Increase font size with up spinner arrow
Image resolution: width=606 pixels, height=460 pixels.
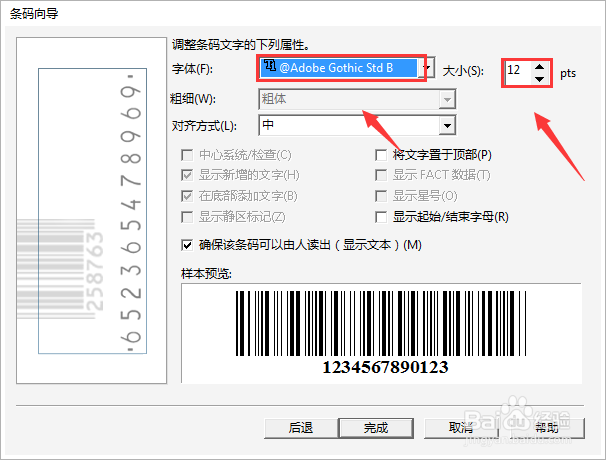(x=540, y=66)
